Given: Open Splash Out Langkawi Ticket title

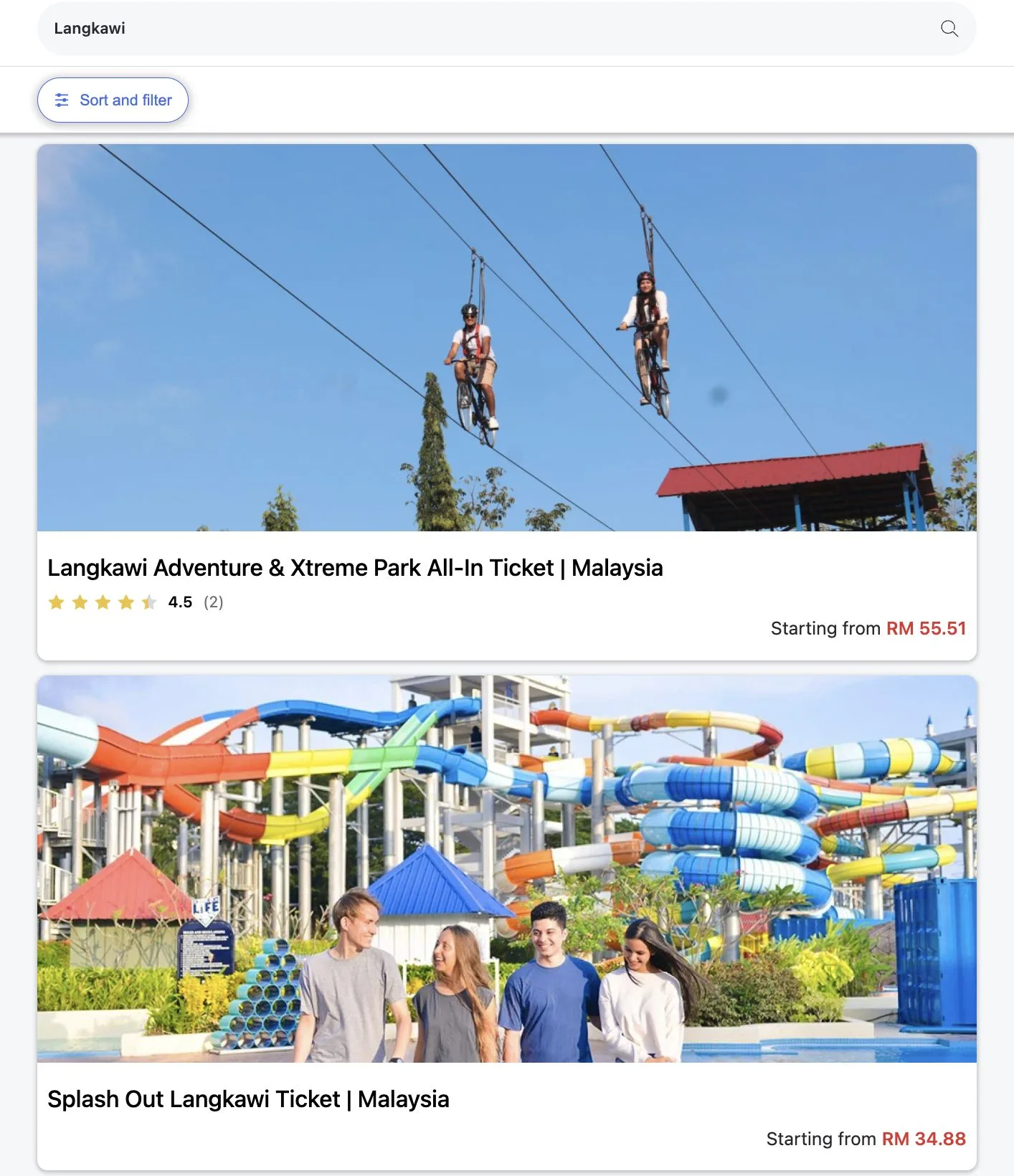Looking at the screenshot, I should click(248, 1099).
